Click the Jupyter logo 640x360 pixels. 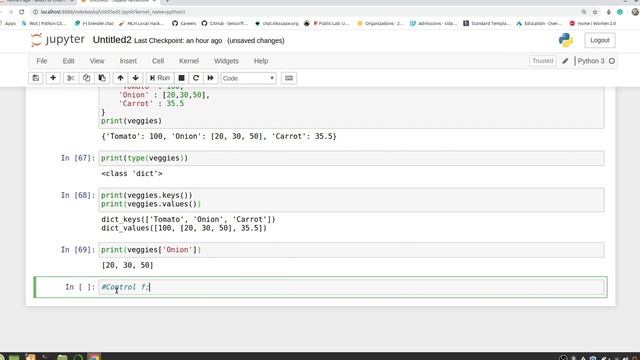tap(58, 40)
